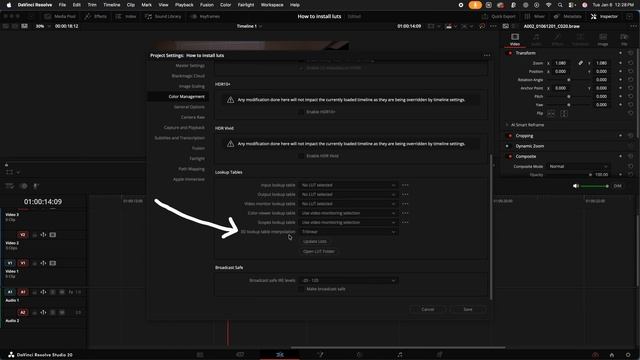640x360 pixels.
Task: Open the Output lookup table dropdown
Action: click(348, 194)
